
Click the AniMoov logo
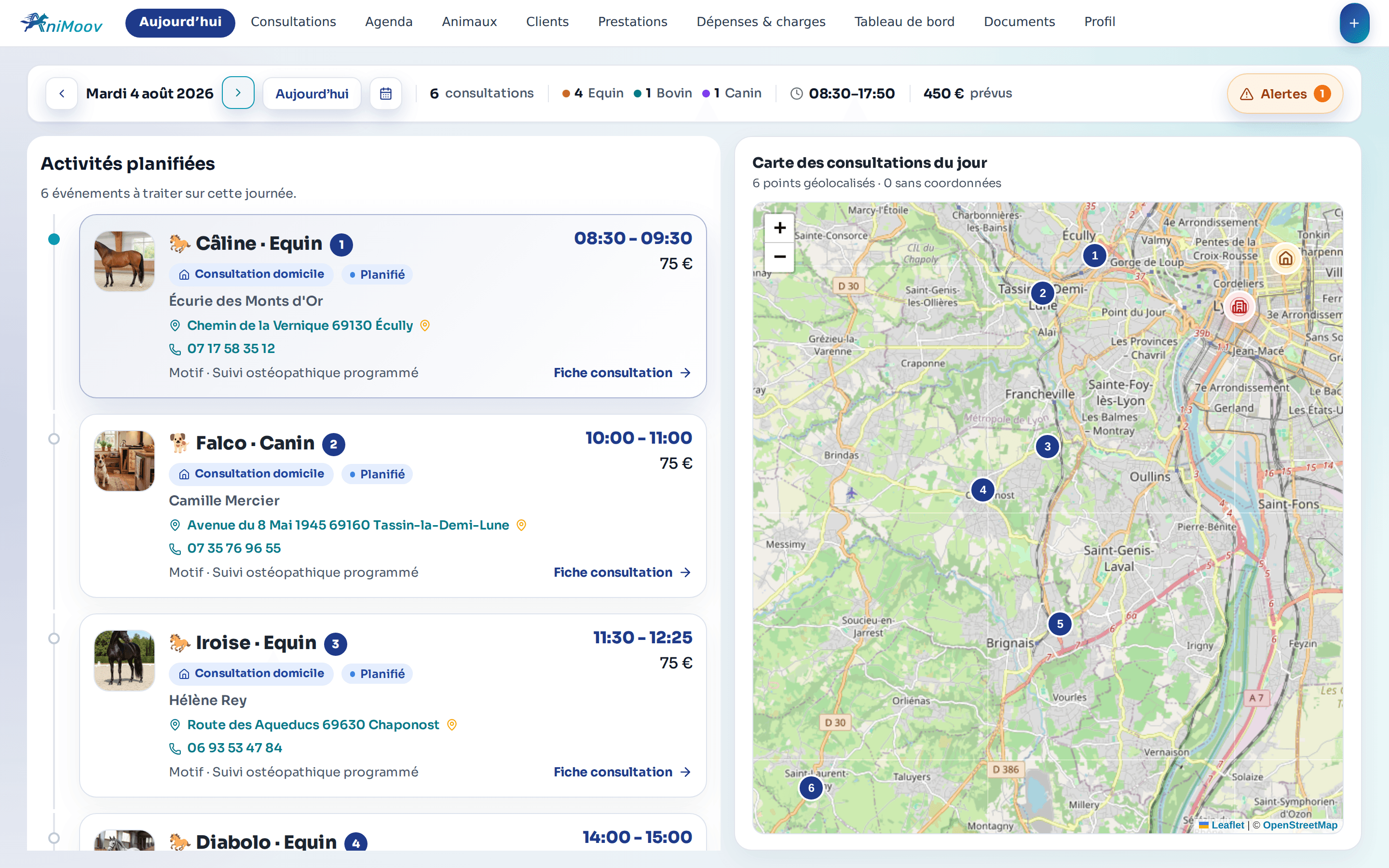61,23
